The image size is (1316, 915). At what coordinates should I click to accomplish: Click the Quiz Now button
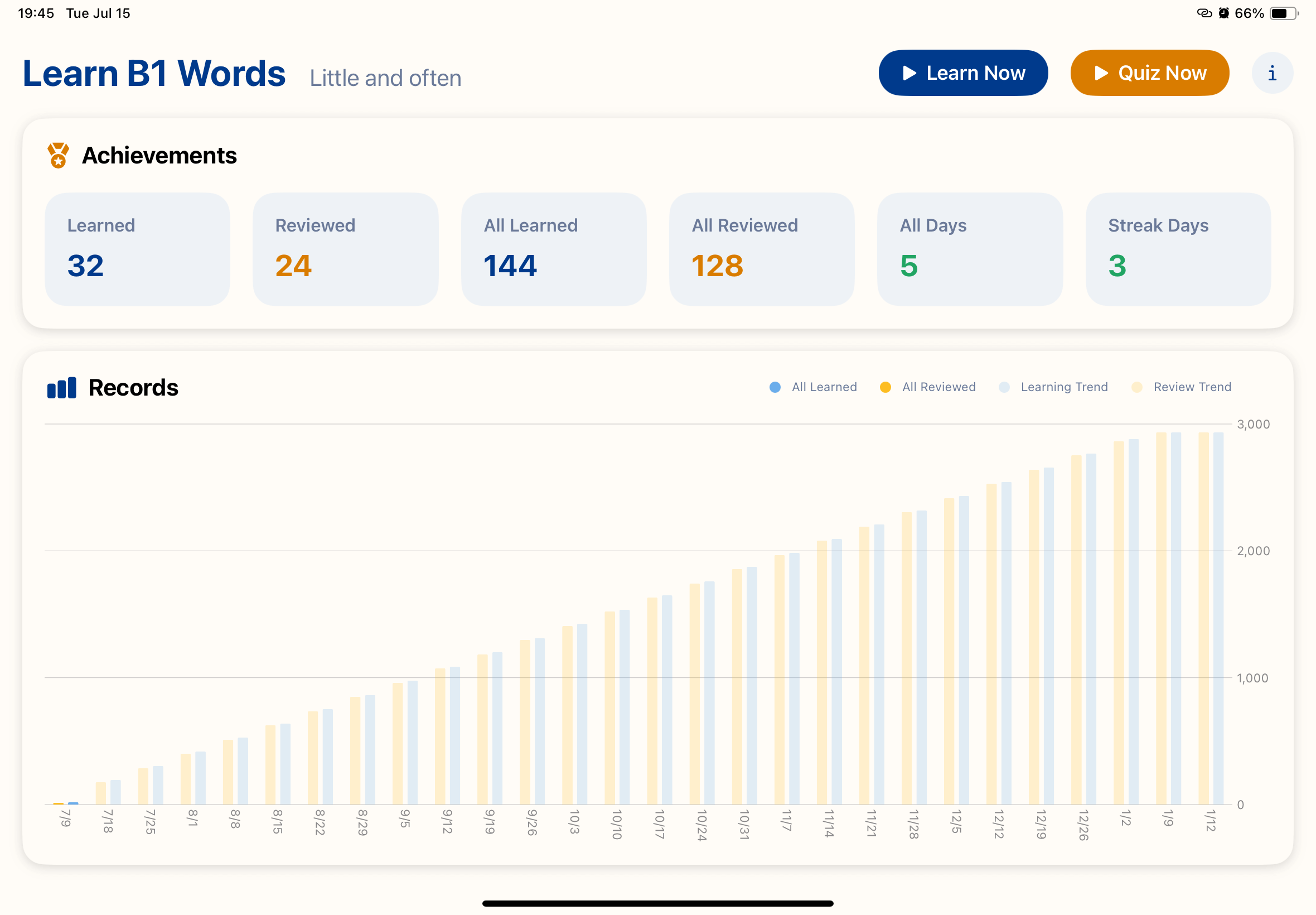(x=1149, y=73)
